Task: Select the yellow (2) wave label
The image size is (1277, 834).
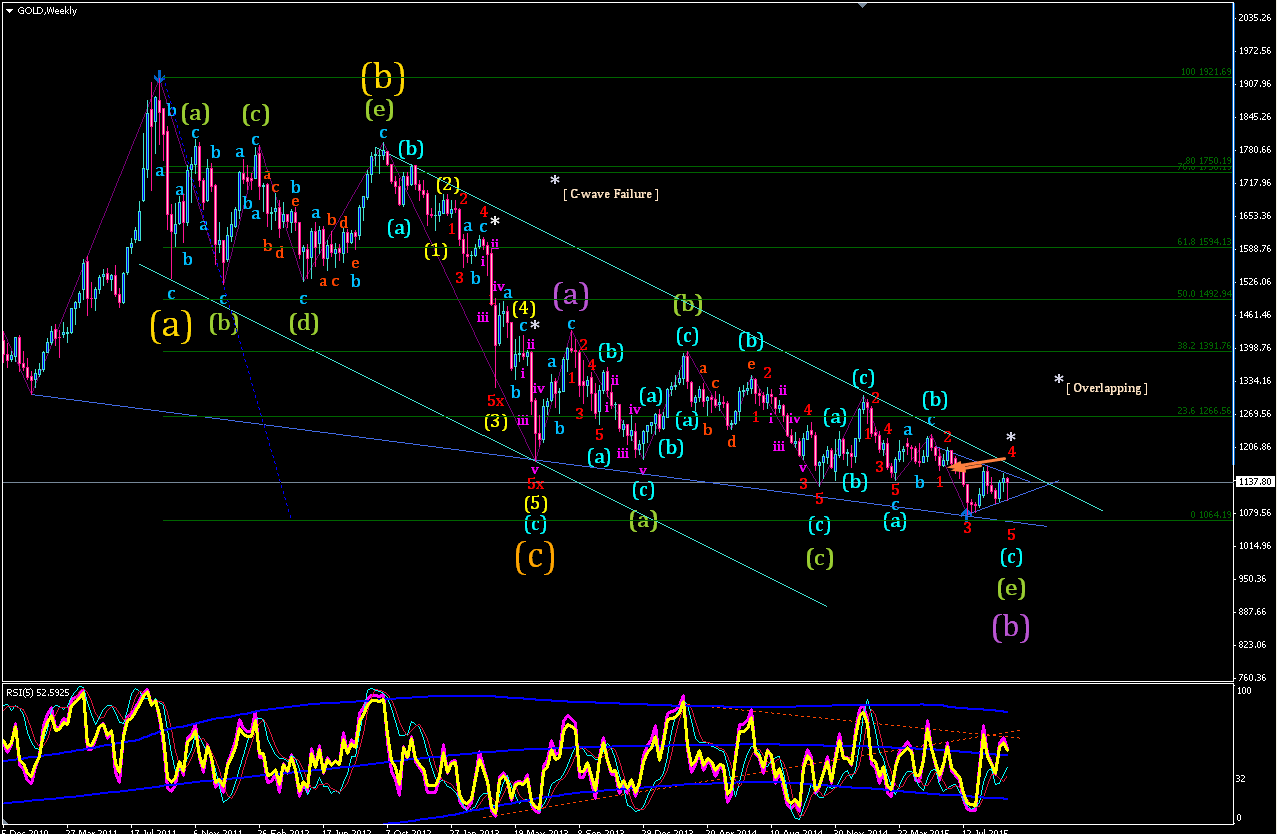Action: click(x=447, y=184)
